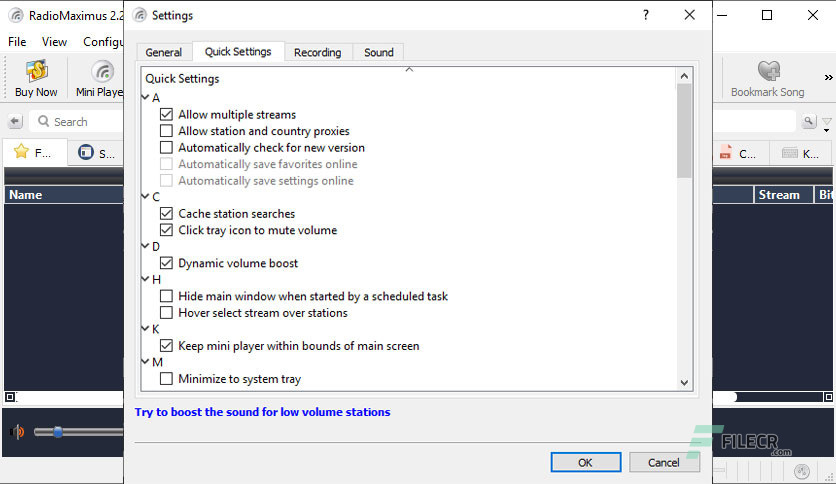Open the Sound tab
The height and width of the screenshot is (484, 836).
379,52
